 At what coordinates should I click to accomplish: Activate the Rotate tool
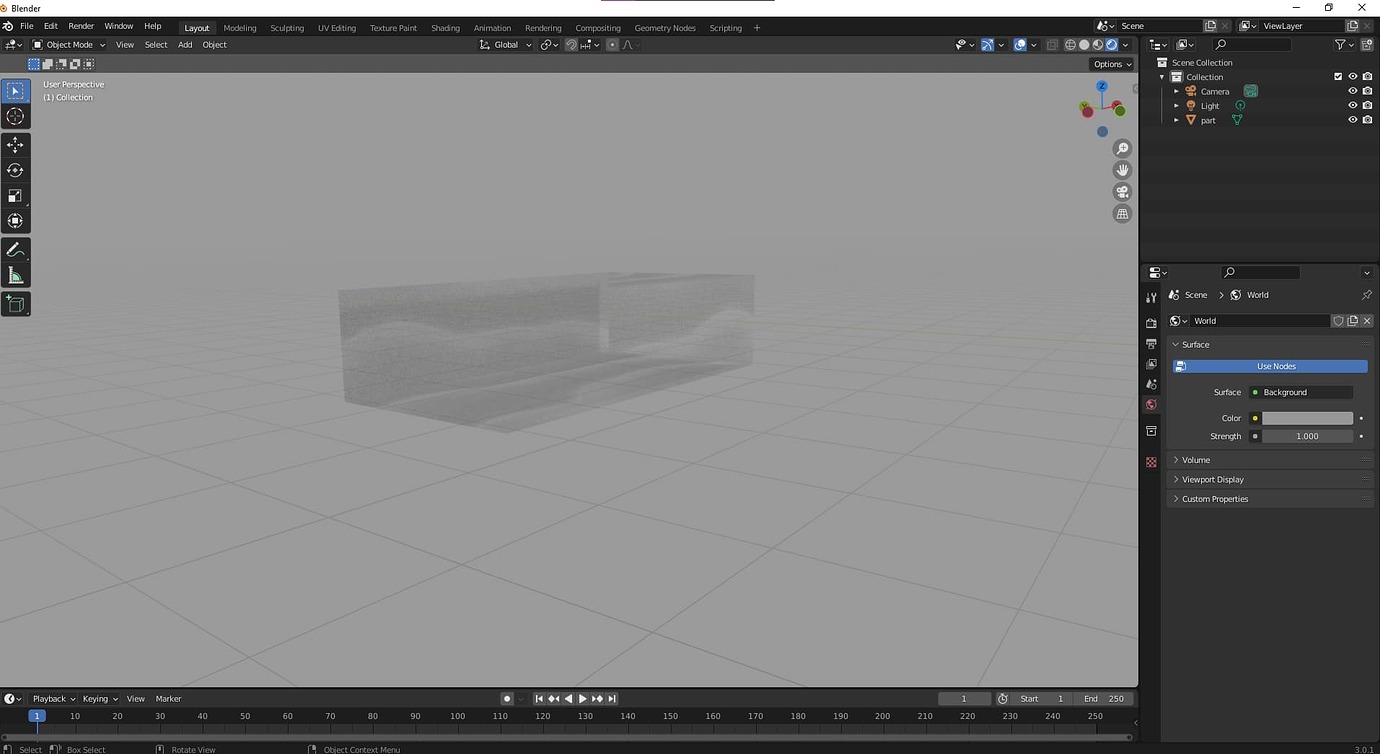click(x=15, y=170)
